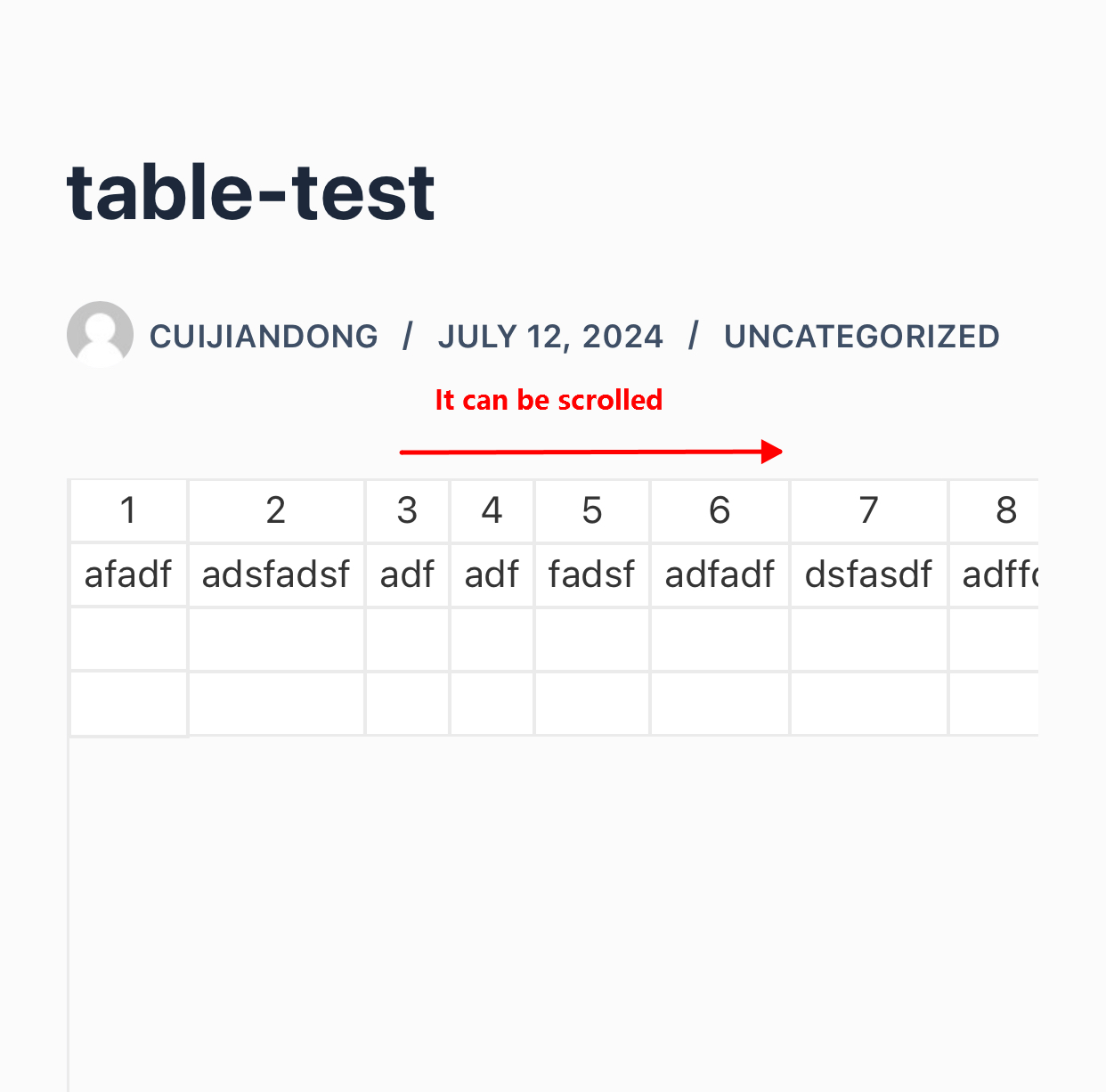Click the empty cell below afadf
Viewport: 1106px width, 1092px height.
pos(128,640)
